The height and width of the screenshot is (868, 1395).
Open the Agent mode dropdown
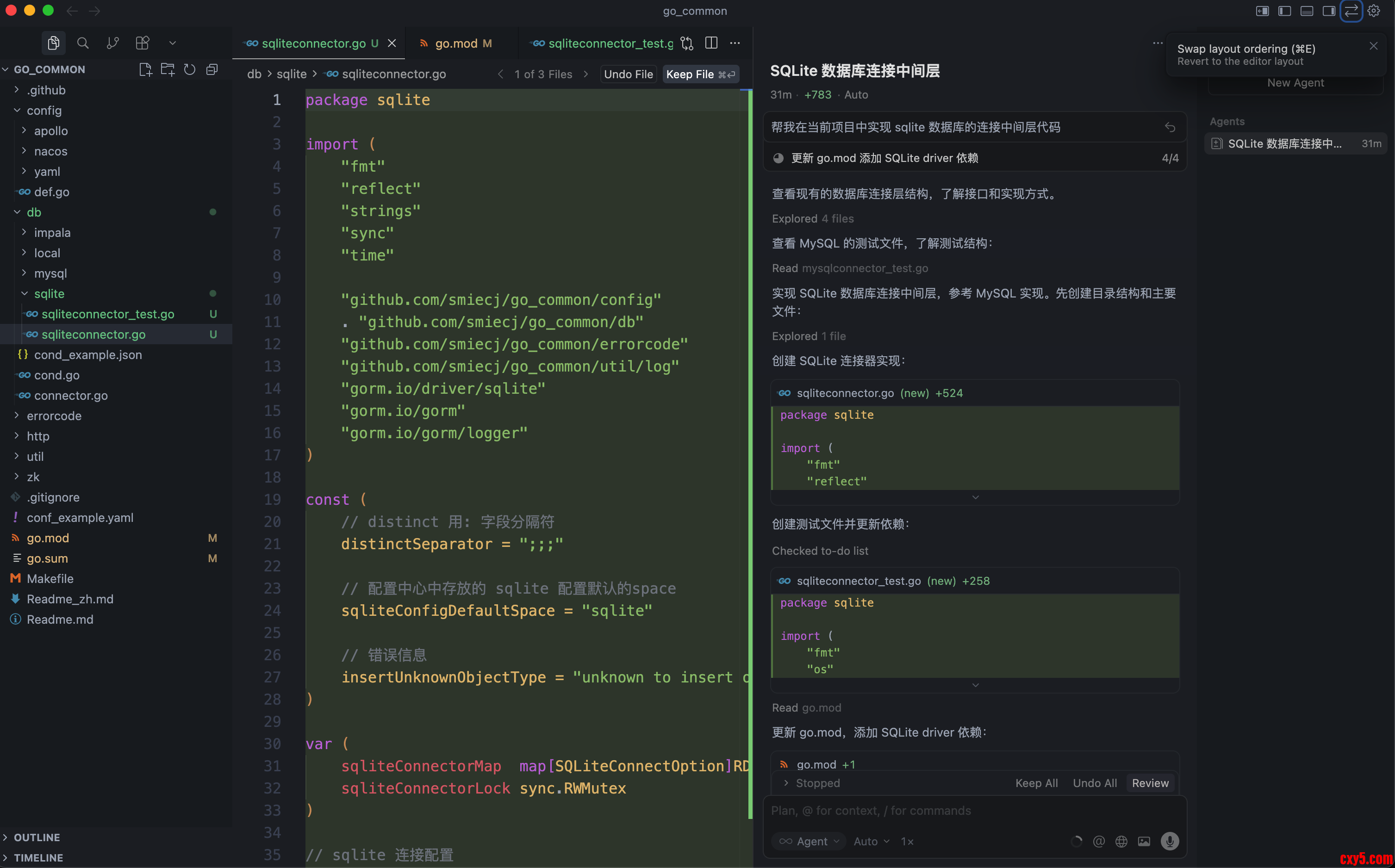(809, 841)
